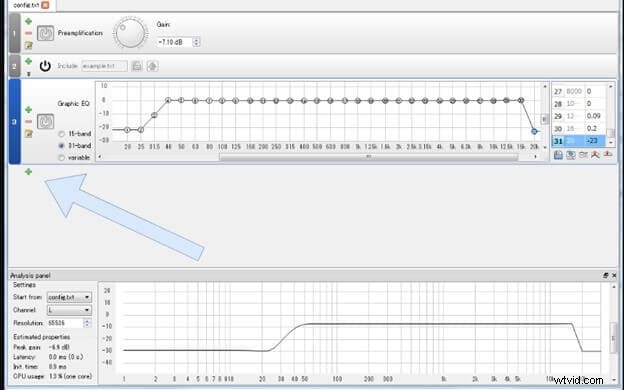Float the Analysis panel
Screen dimensions: 624x390
605,275
